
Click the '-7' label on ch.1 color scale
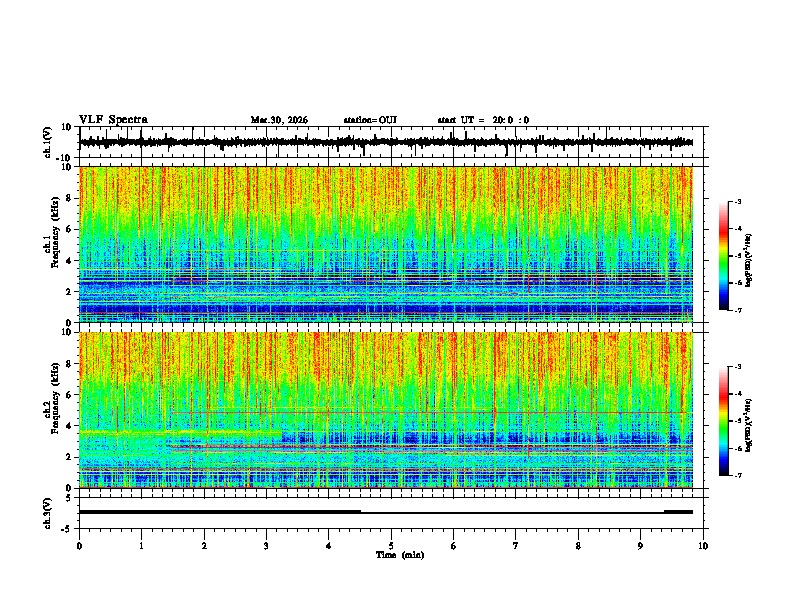(x=738, y=310)
